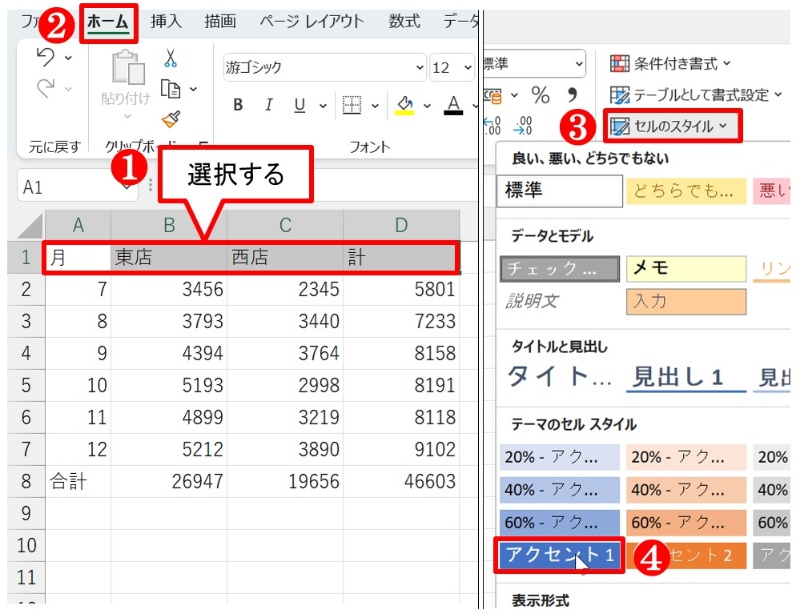Apply the メモ cell style
Screen dimensions: 800x614
pyautogui.click(x=686, y=268)
